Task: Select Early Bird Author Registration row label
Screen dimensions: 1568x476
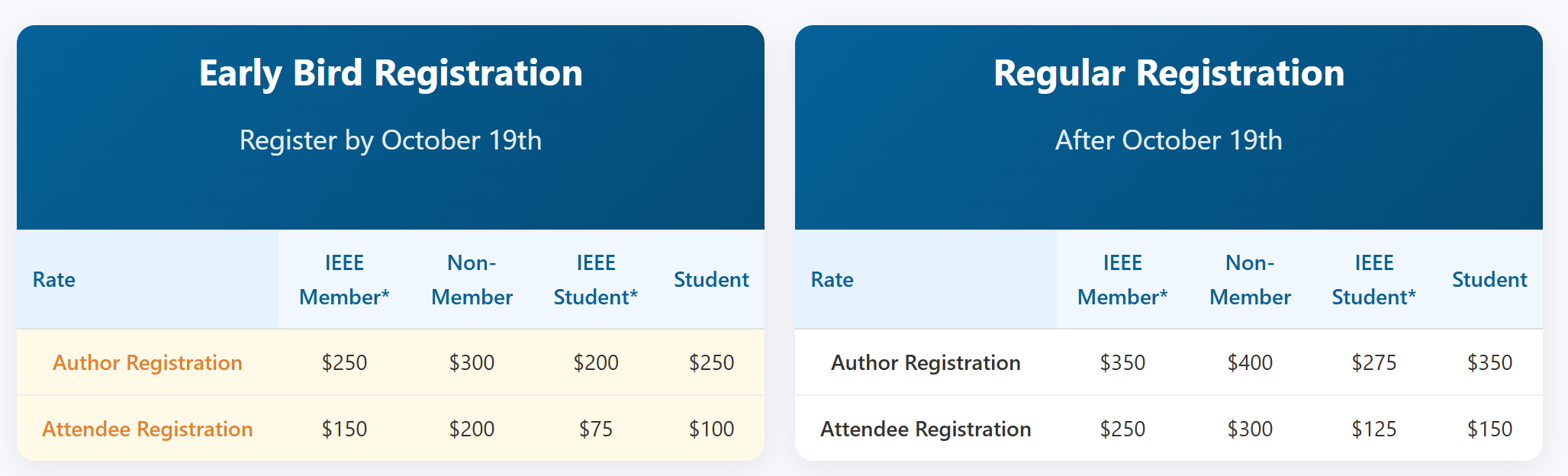Action: [147, 362]
